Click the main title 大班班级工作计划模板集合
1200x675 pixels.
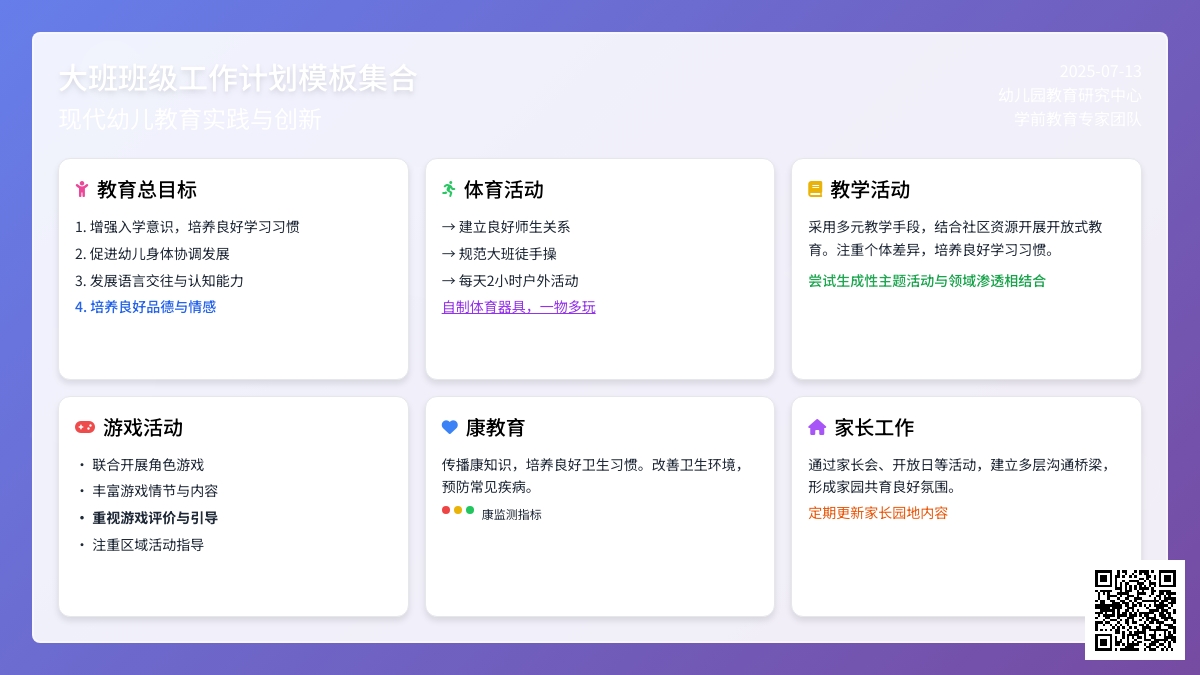(x=240, y=79)
